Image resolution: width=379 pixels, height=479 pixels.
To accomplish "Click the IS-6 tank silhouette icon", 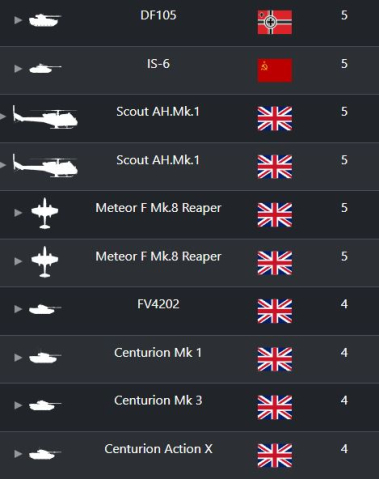I will (45, 69).
